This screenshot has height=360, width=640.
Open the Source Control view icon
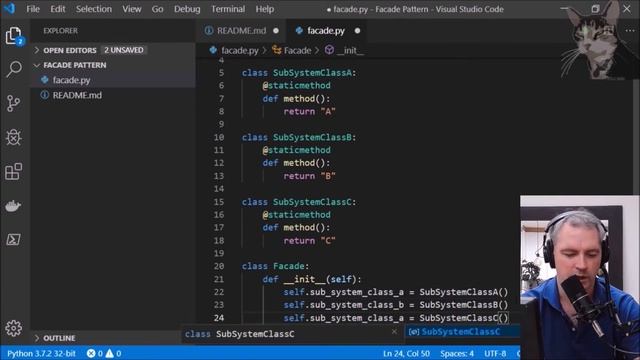(x=13, y=103)
